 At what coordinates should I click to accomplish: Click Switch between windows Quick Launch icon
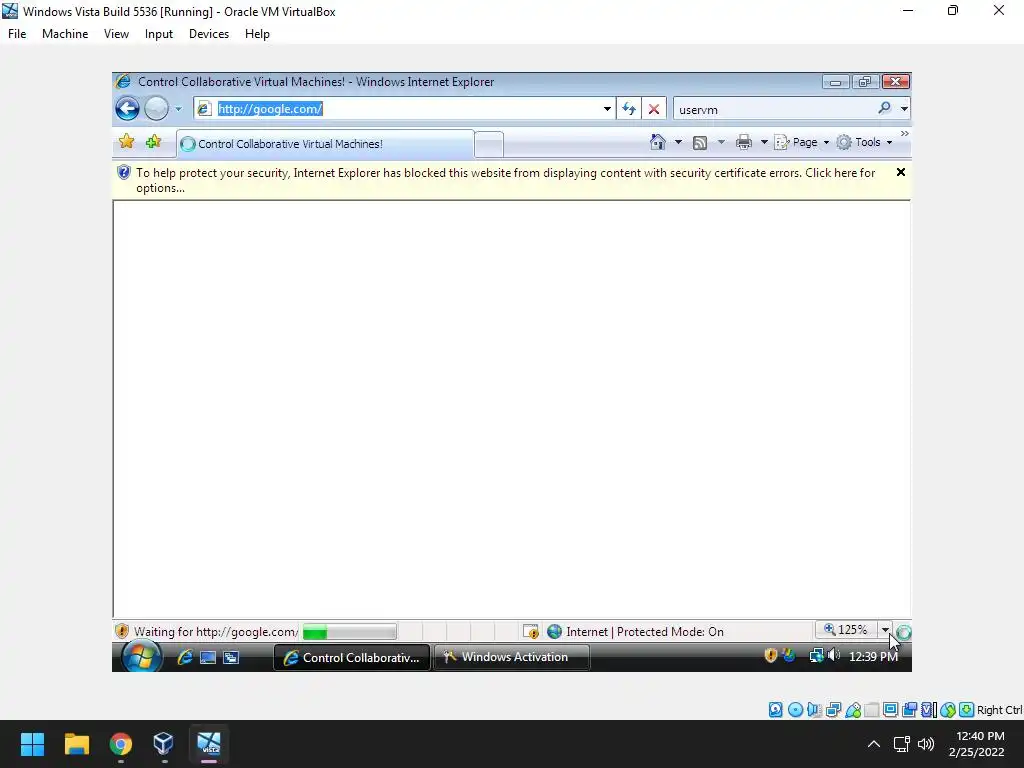(231, 658)
